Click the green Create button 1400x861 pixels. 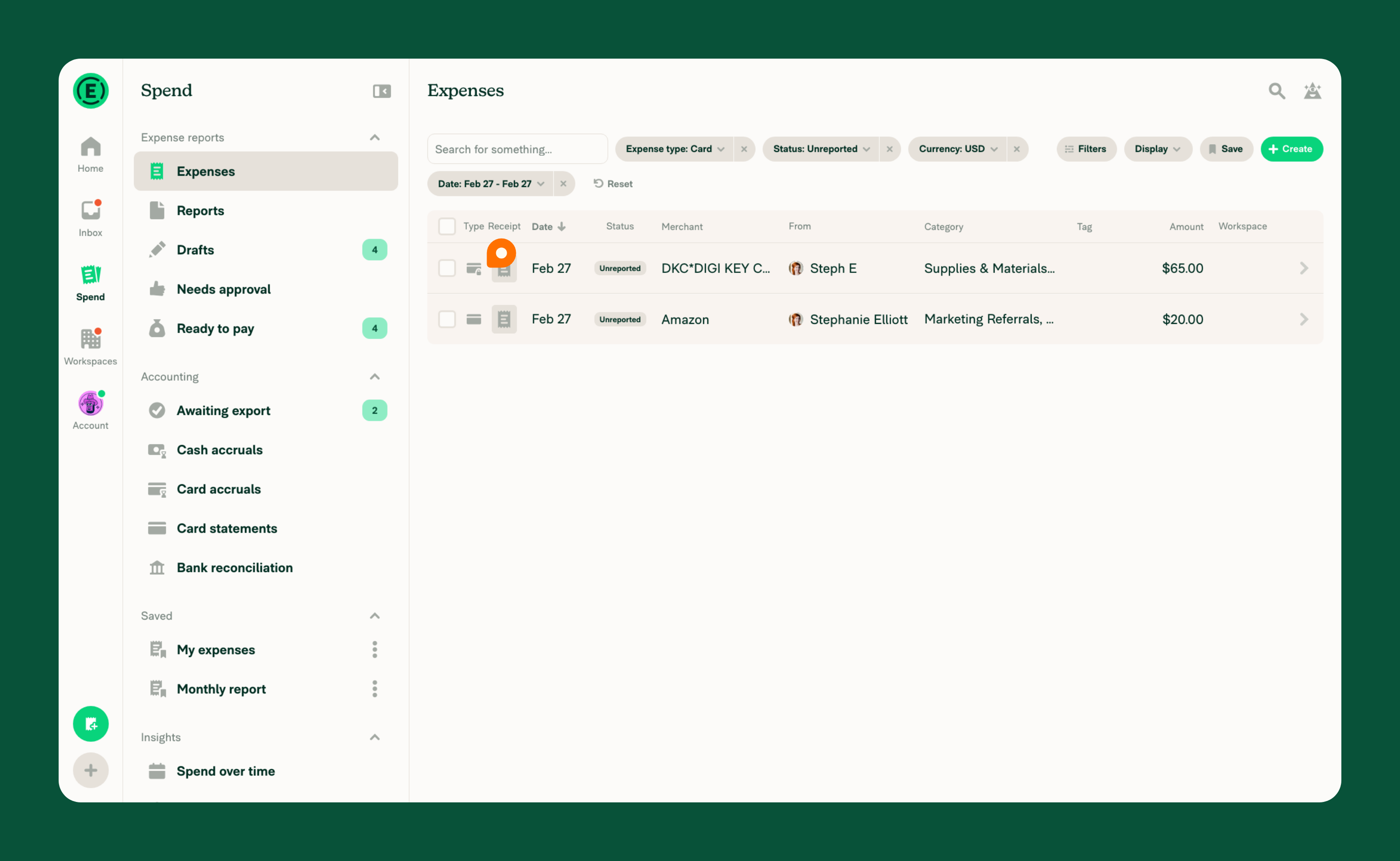pyautogui.click(x=1291, y=149)
